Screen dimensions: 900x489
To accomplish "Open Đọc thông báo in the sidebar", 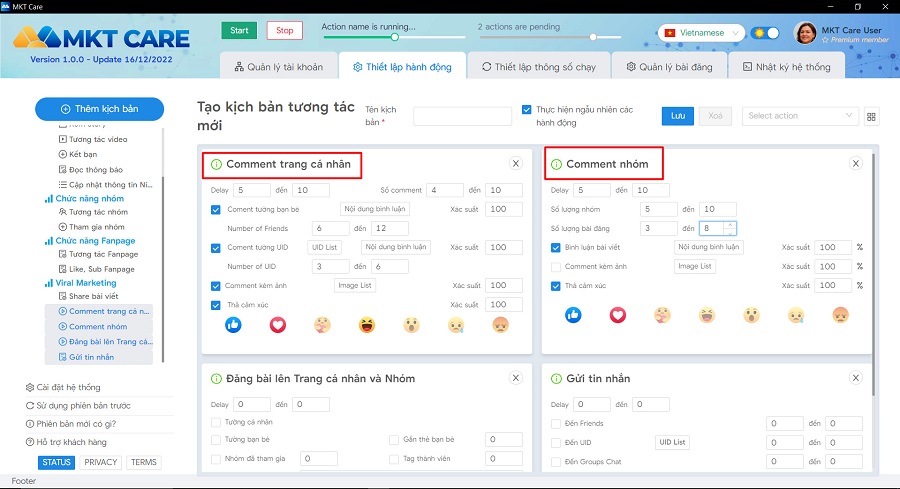I will (x=91, y=169).
